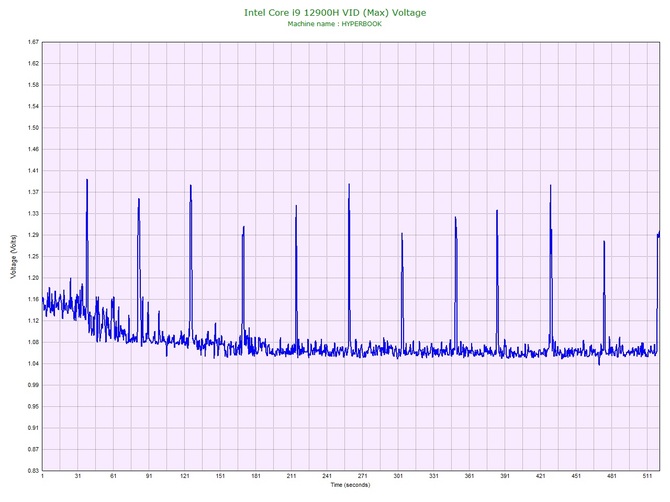Click the lowest voltage dip between 451 and 481 seconds
Viewport: 670px width, 502px height.
[x=599, y=364]
